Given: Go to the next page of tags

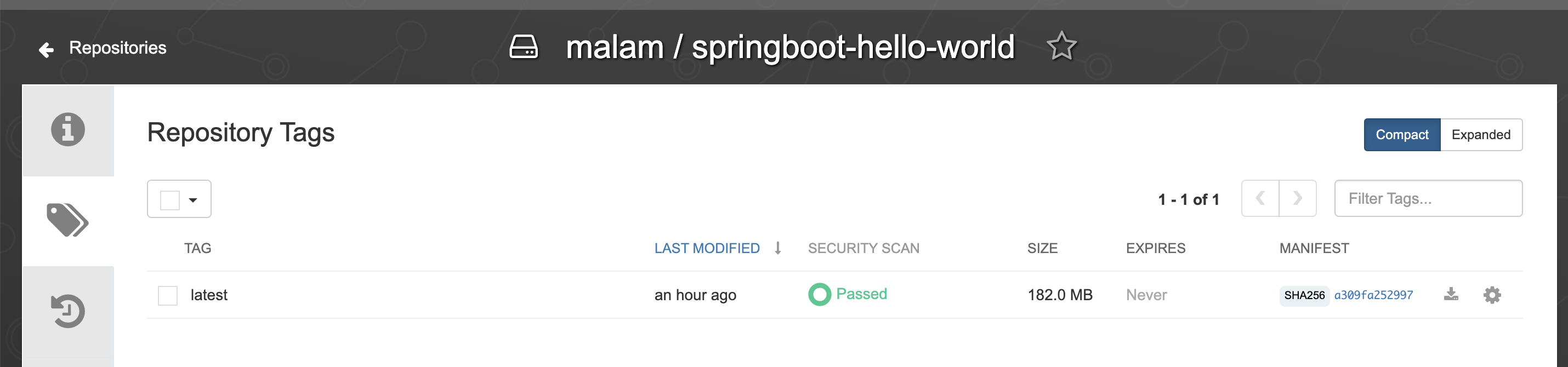Looking at the screenshot, I should 1298,198.
